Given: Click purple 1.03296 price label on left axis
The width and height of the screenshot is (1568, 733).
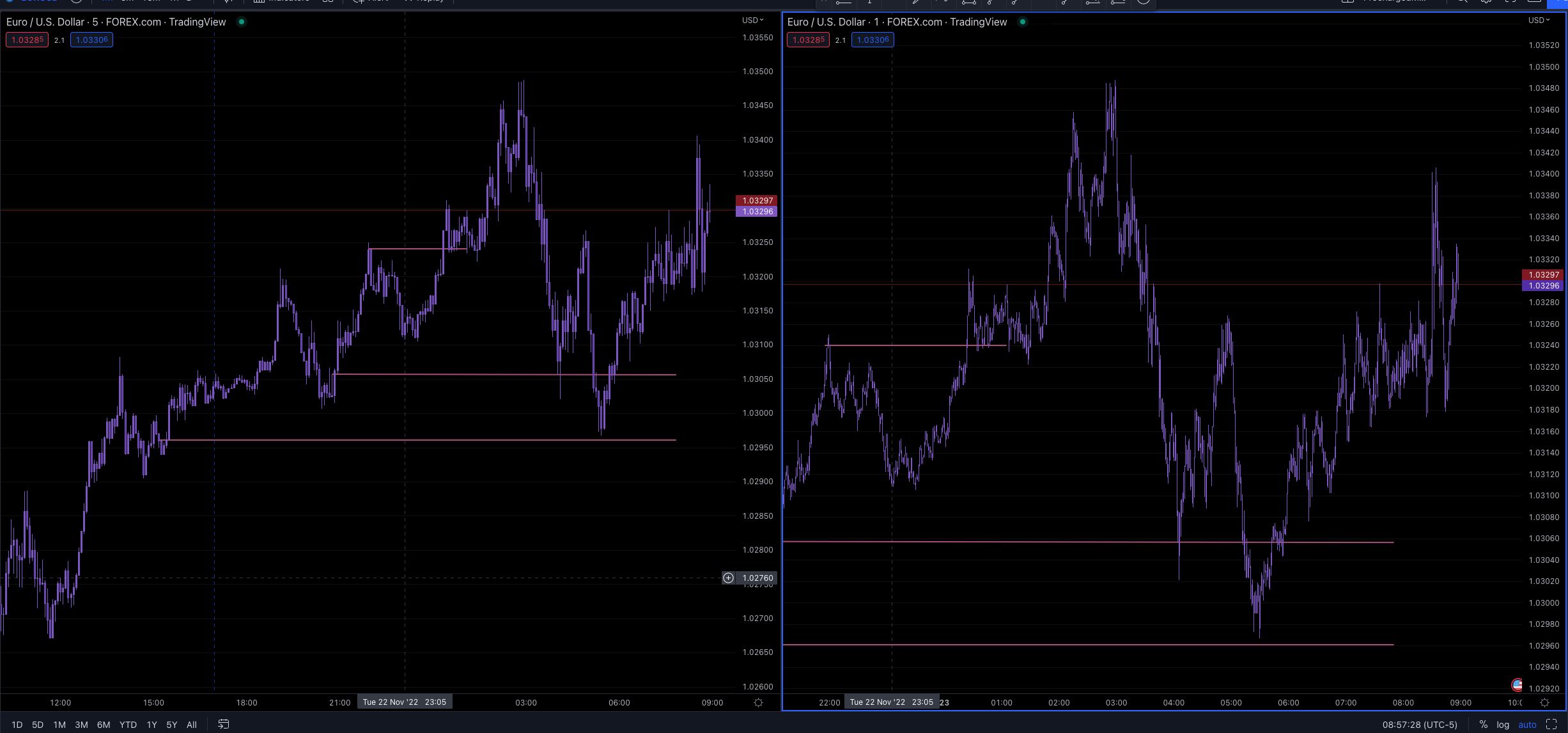Looking at the screenshot, I should point(757,212).
